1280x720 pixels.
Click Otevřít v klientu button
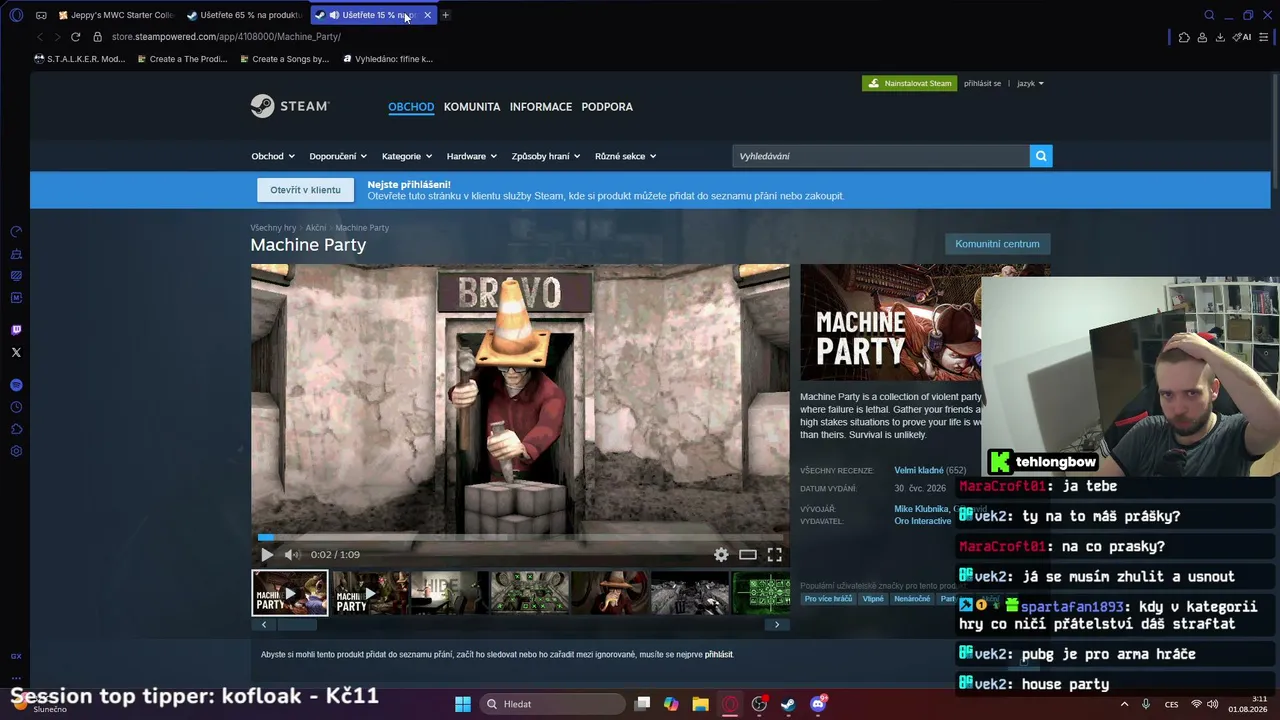[305, 190]
